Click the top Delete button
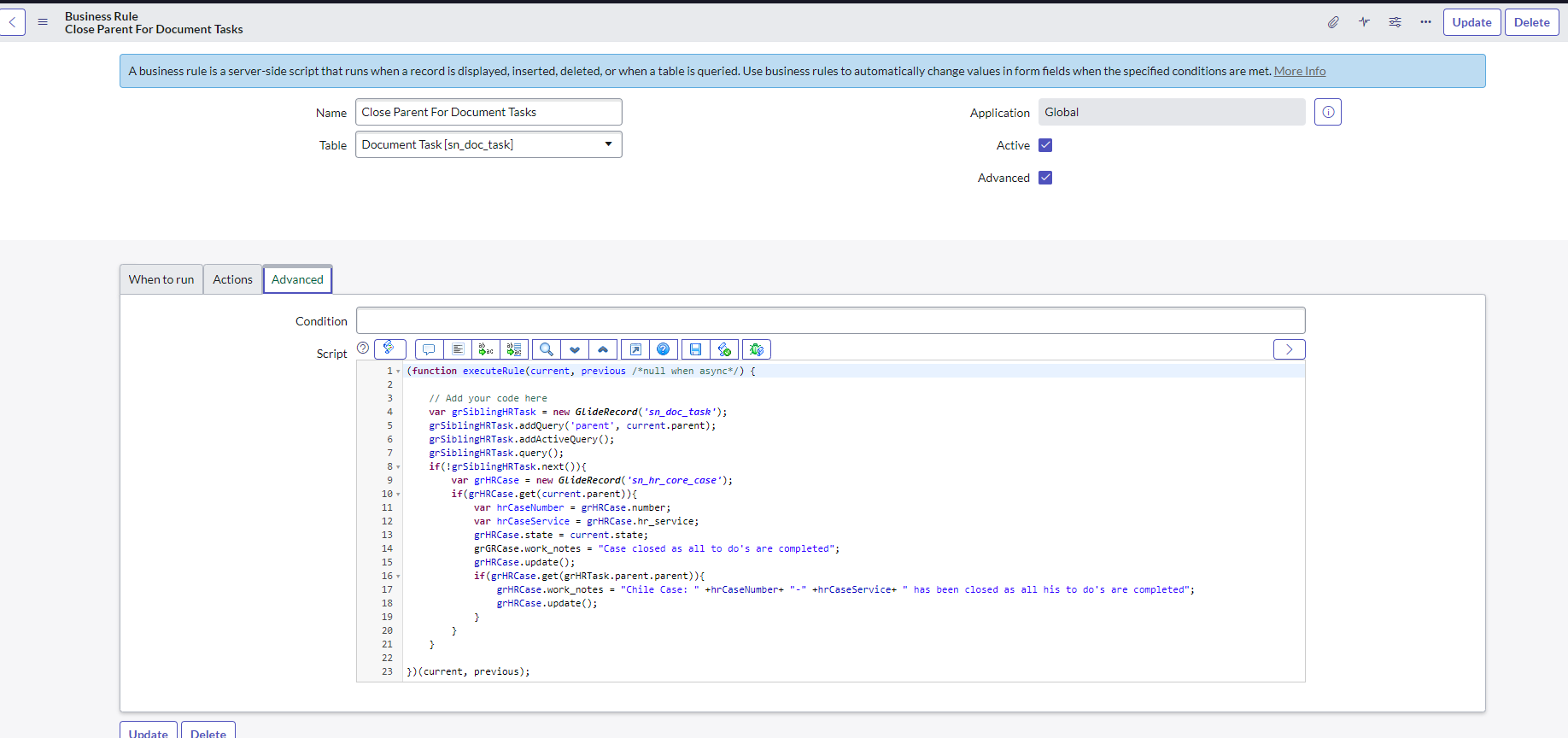Viewport: 1568px width, 738px height. 1531,22
